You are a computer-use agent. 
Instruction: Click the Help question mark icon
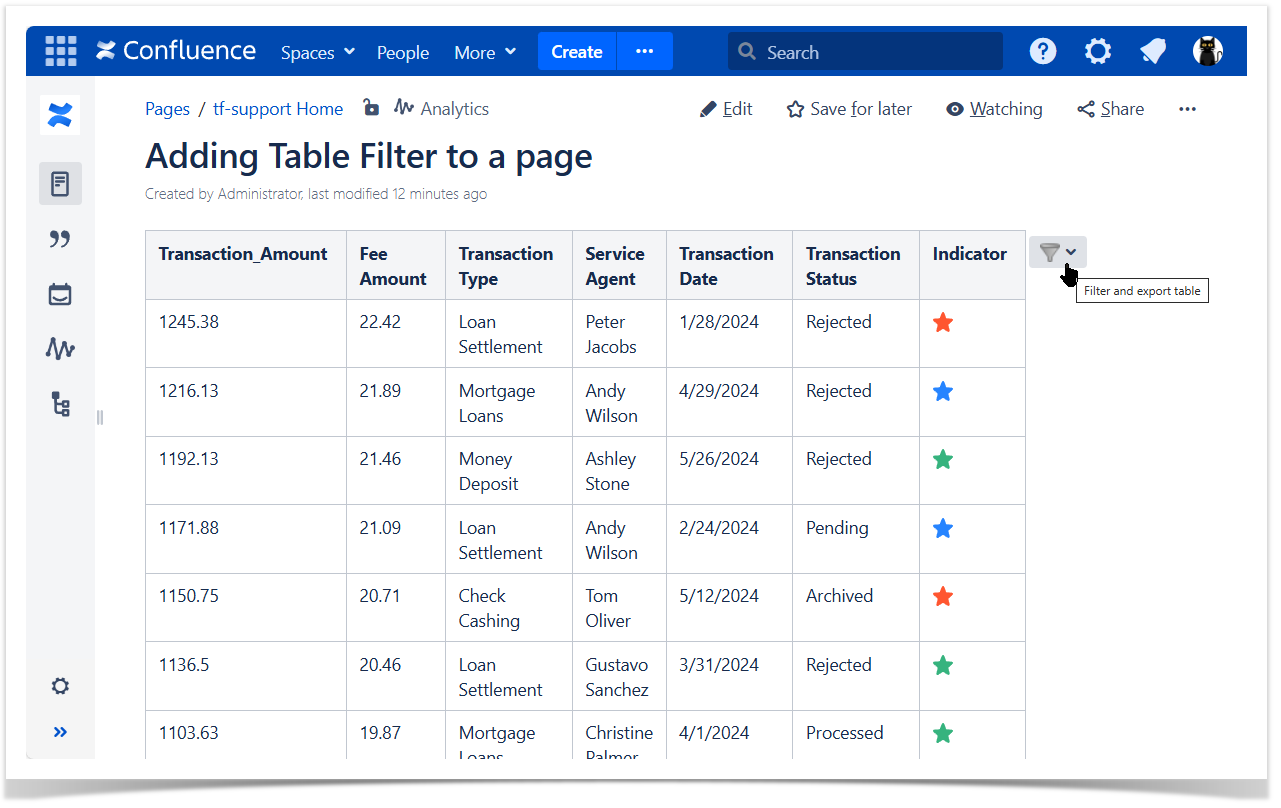pos(1043,51)
